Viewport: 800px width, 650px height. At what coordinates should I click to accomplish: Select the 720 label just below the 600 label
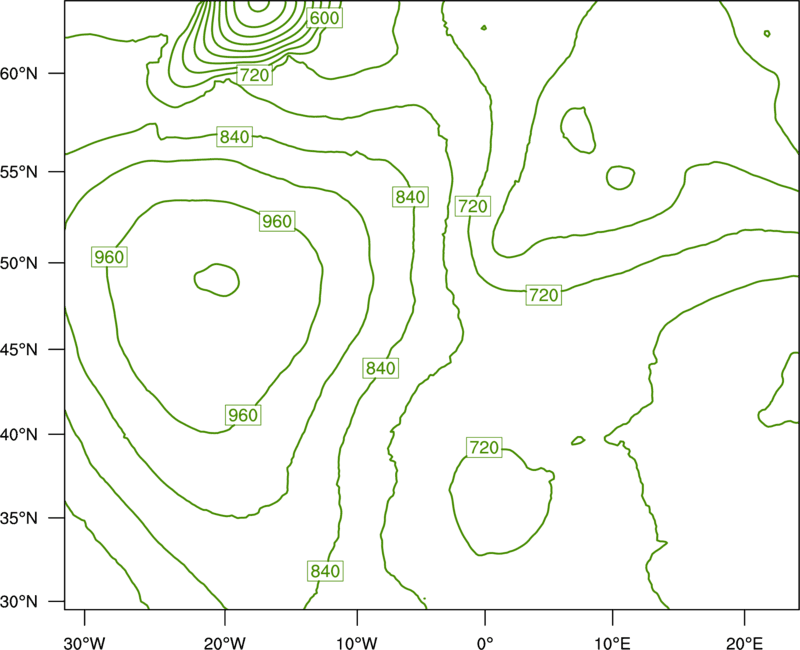tap(254, 76)
